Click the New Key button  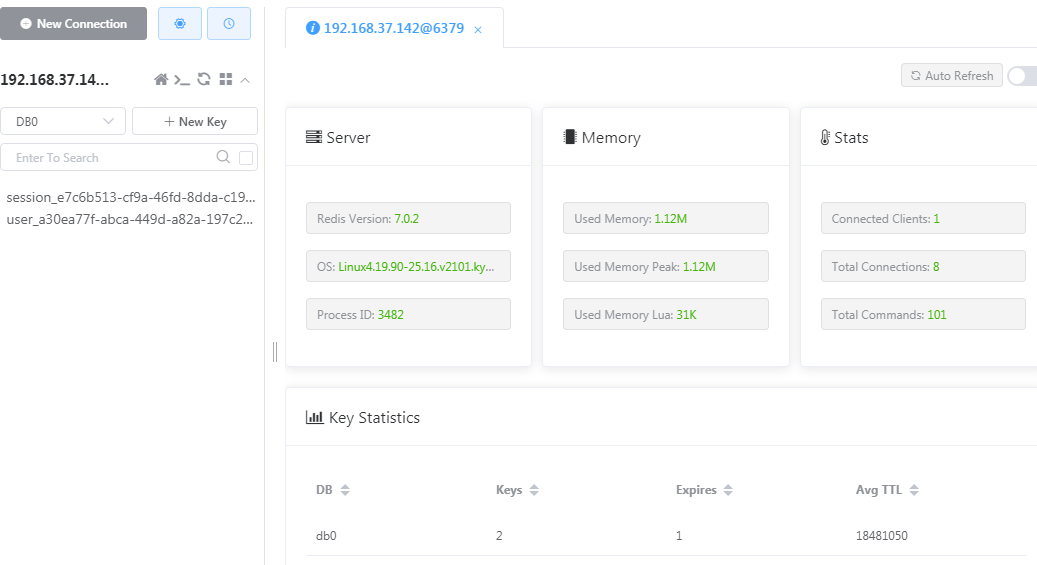tap(195, 121)
